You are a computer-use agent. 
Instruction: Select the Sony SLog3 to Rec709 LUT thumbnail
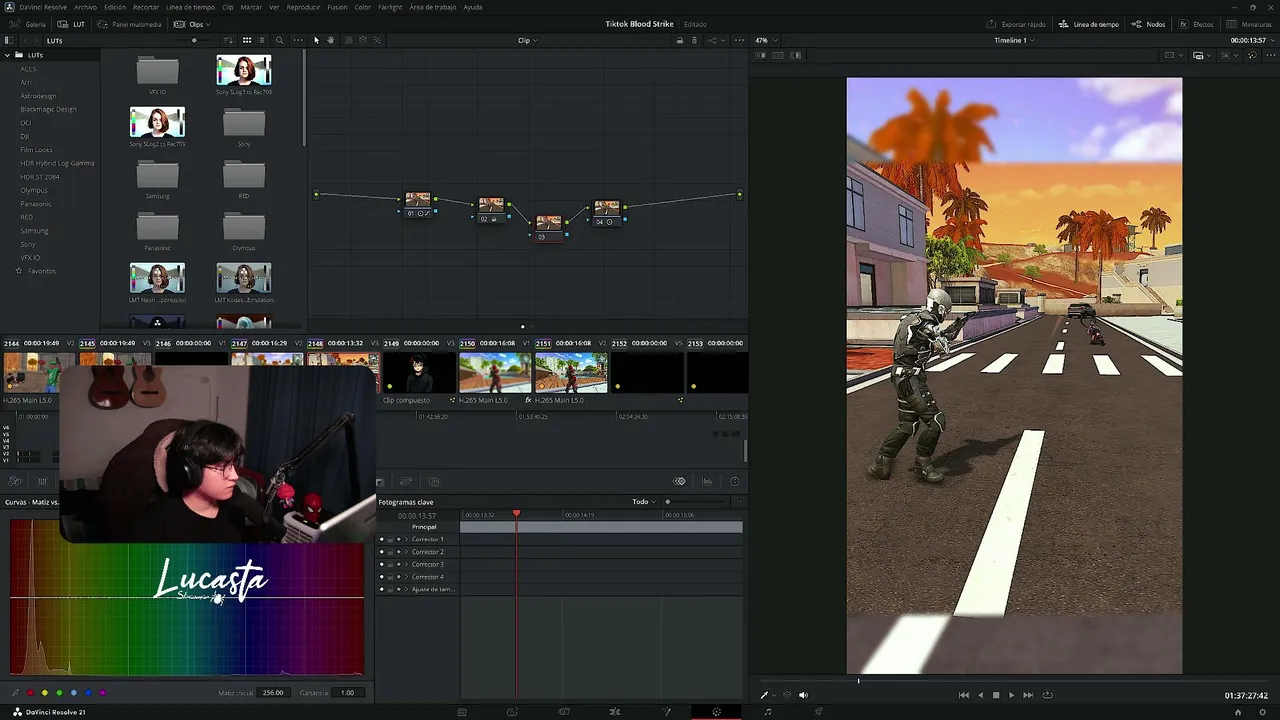click(x=244, y=70)
